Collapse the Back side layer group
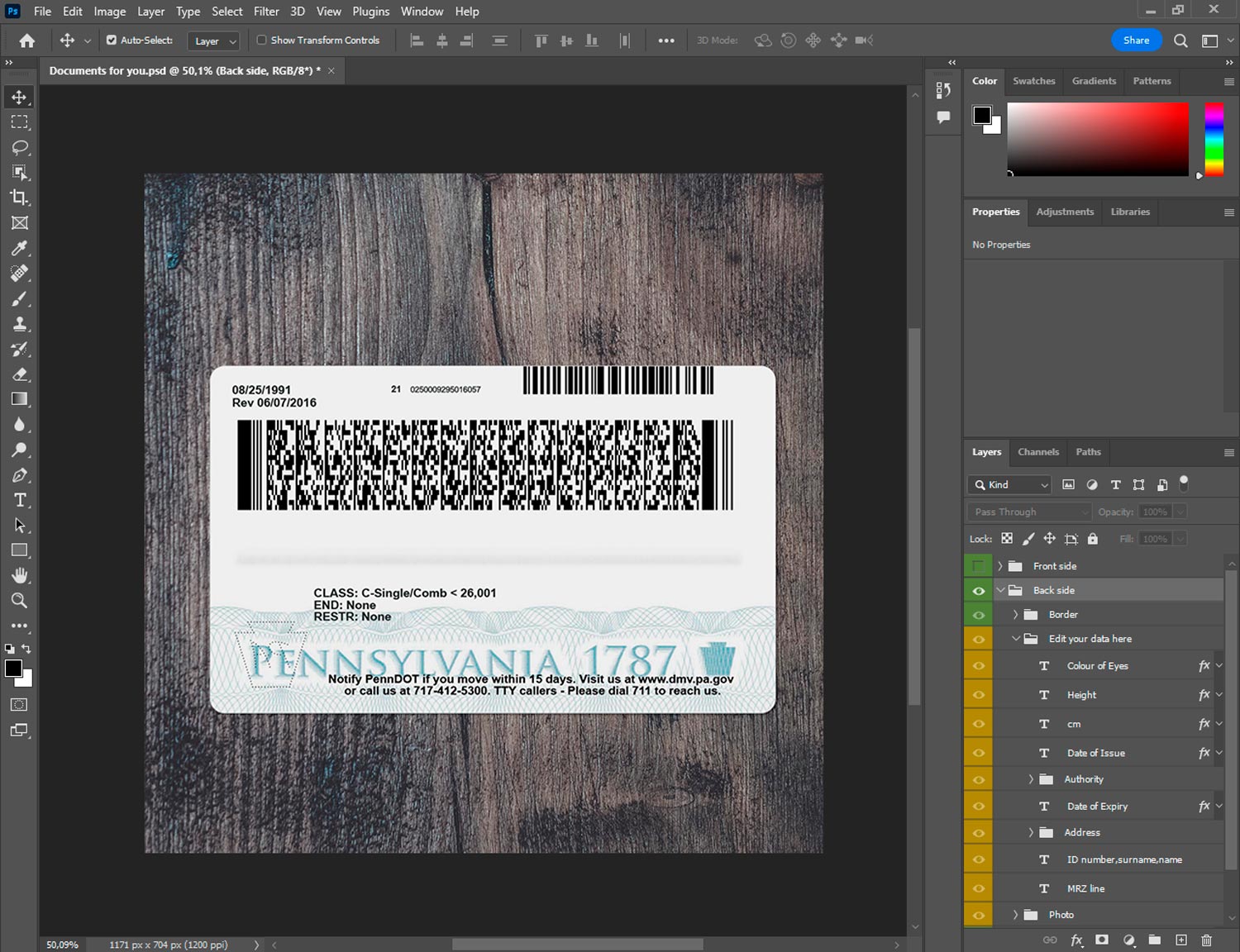This screenshot has width=1240, height=952. pyautogui.click(x=1000, y=590)
